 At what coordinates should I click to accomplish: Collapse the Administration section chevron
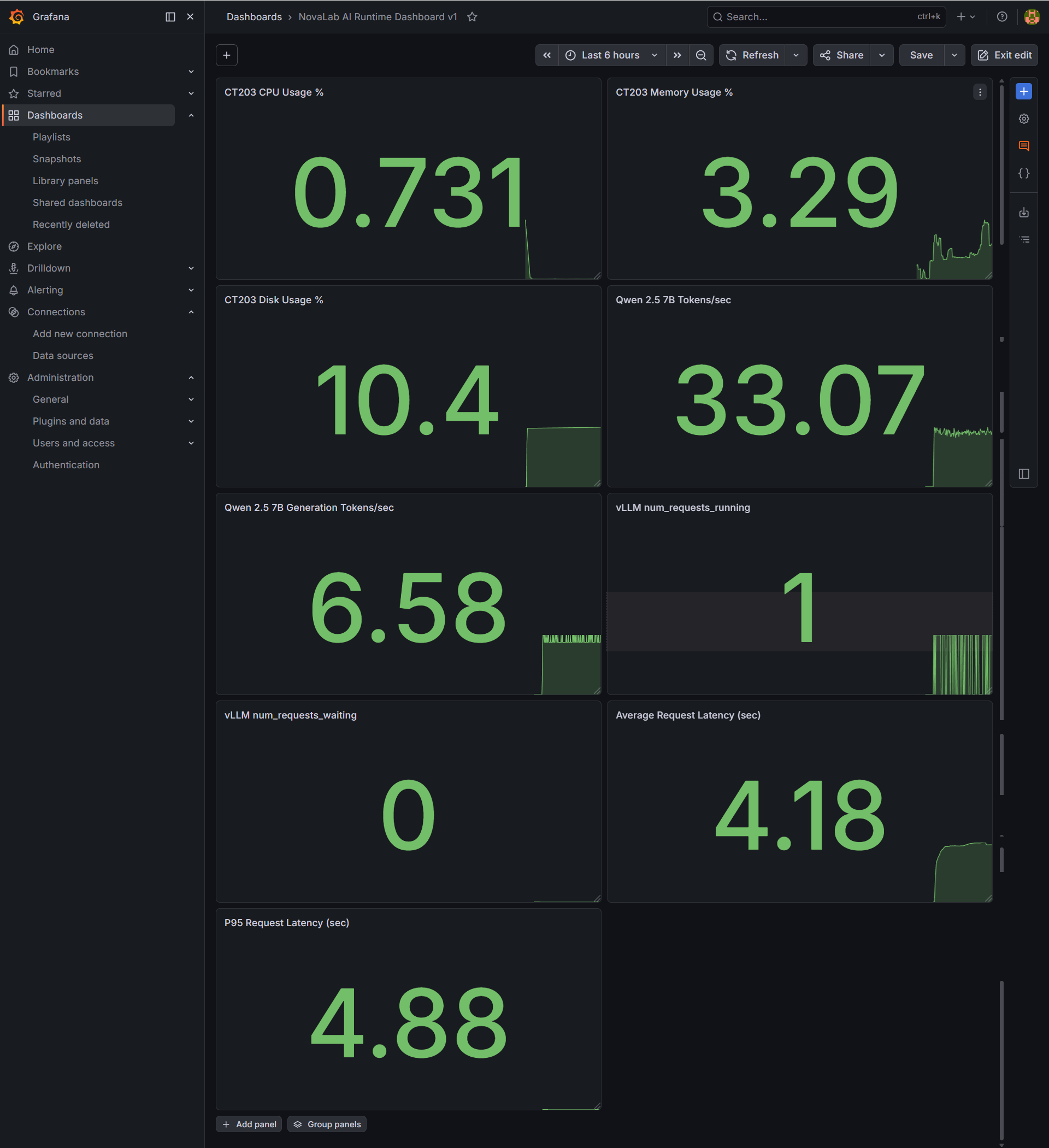click(191, 378)
